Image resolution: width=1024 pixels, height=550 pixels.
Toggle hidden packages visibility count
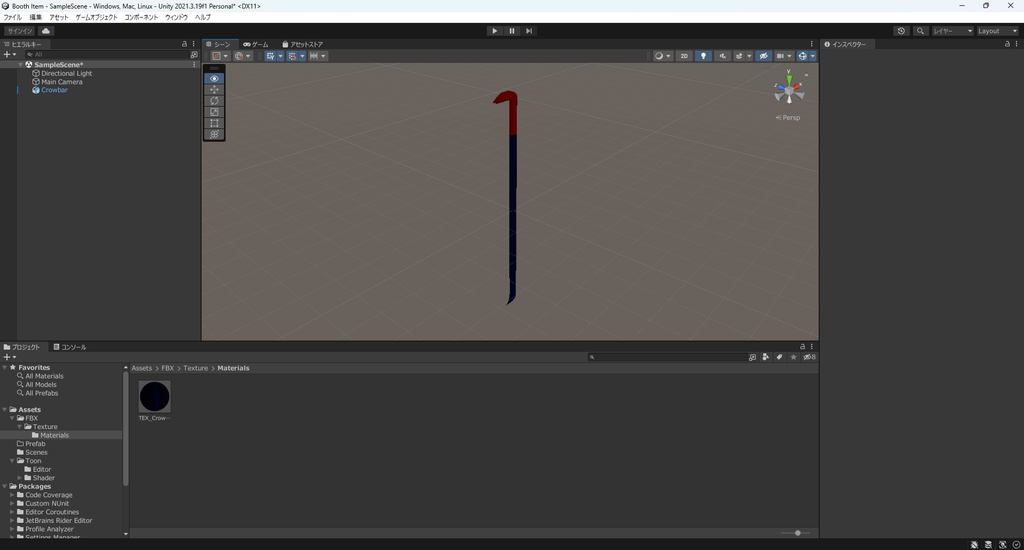(x=809, y=357)
